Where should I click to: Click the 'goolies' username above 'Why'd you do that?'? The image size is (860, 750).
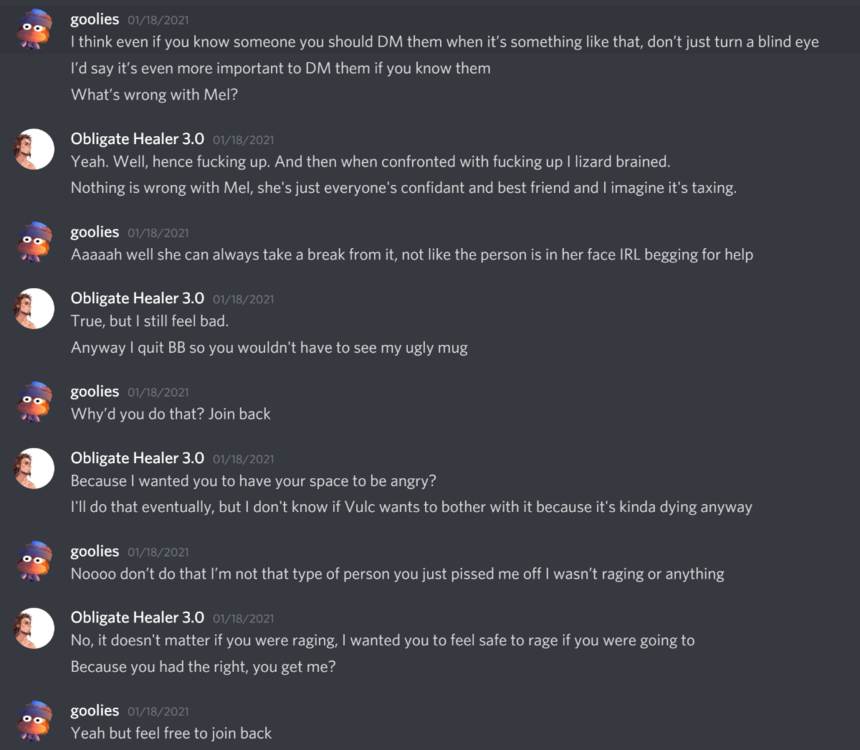[94, 391]
